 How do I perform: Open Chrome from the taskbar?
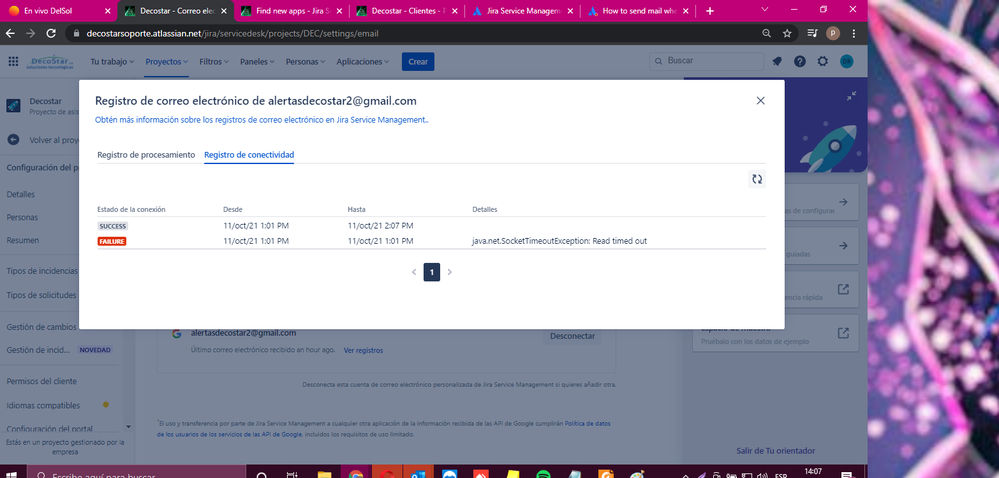click(356, 474)
